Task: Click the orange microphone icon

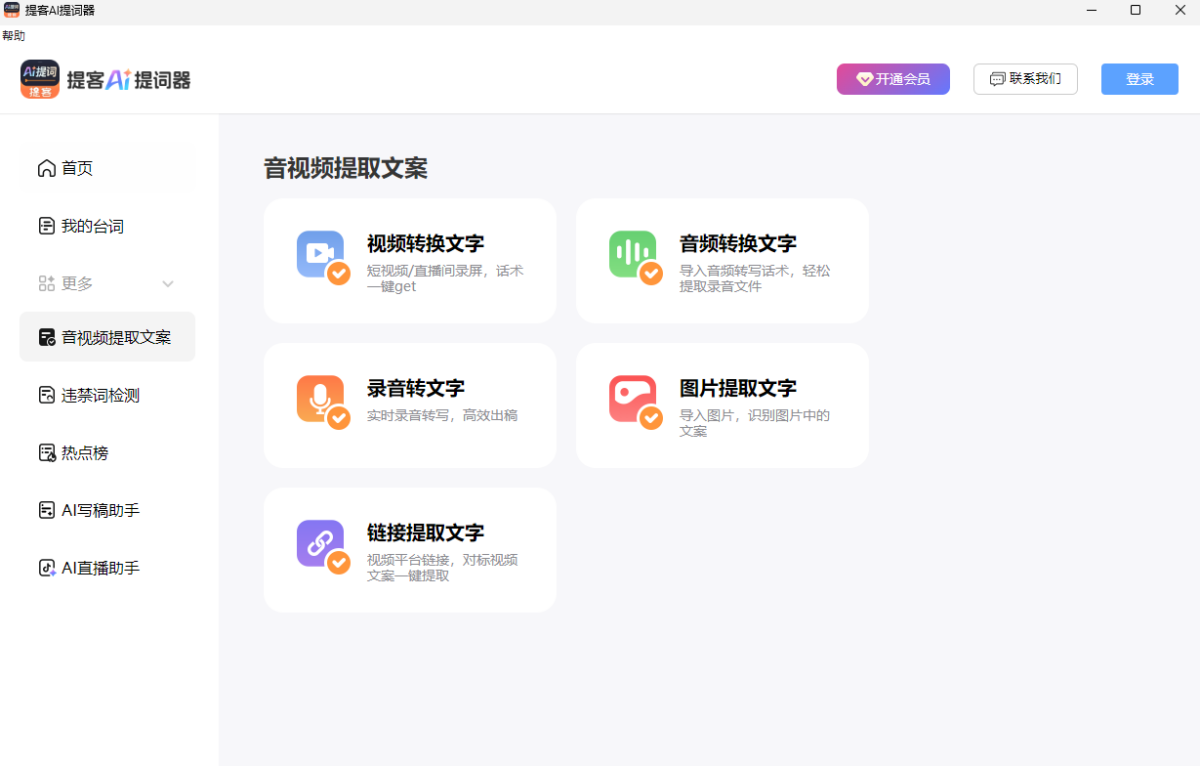Action: (320, 399)
